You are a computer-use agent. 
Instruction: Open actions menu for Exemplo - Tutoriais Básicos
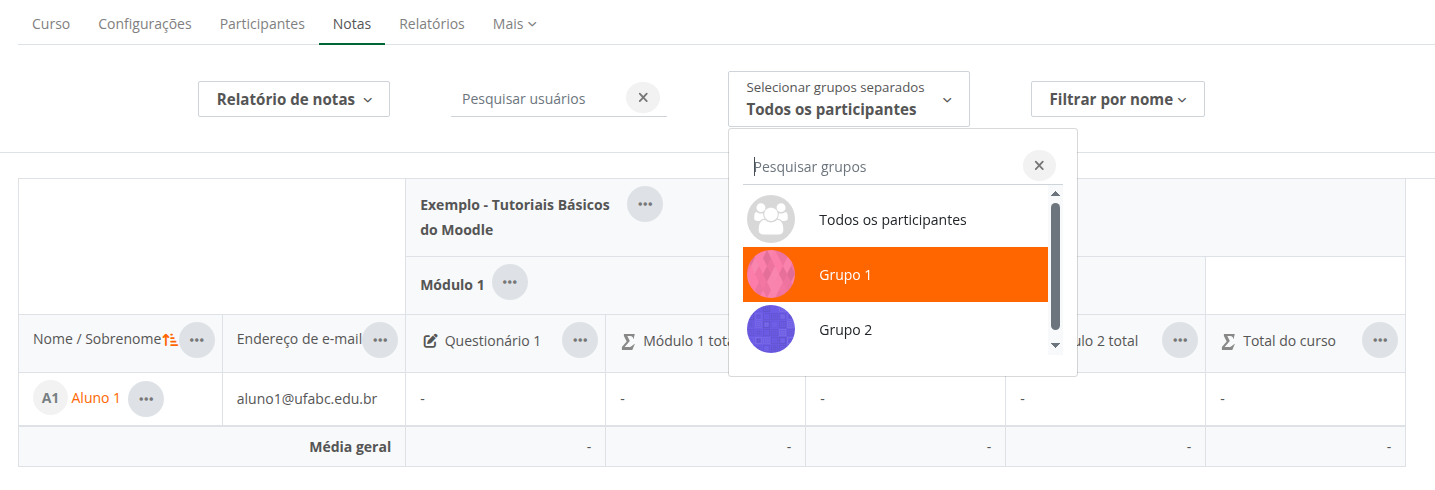(645, 204)
